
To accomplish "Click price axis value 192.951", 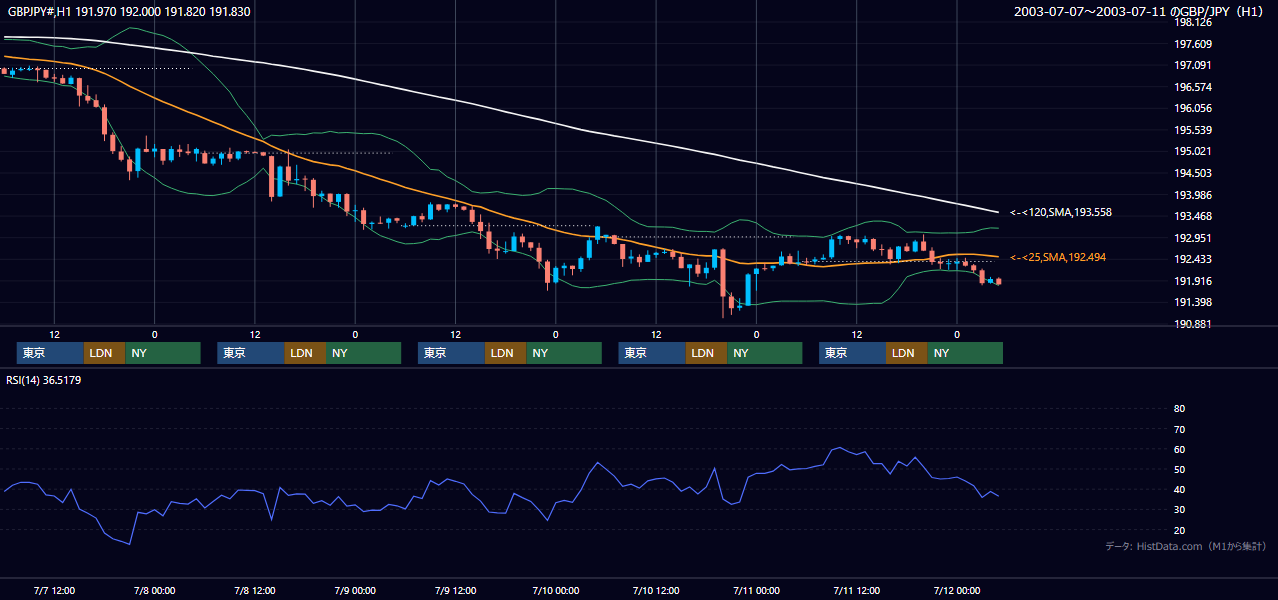I will tap(1194, 238).
